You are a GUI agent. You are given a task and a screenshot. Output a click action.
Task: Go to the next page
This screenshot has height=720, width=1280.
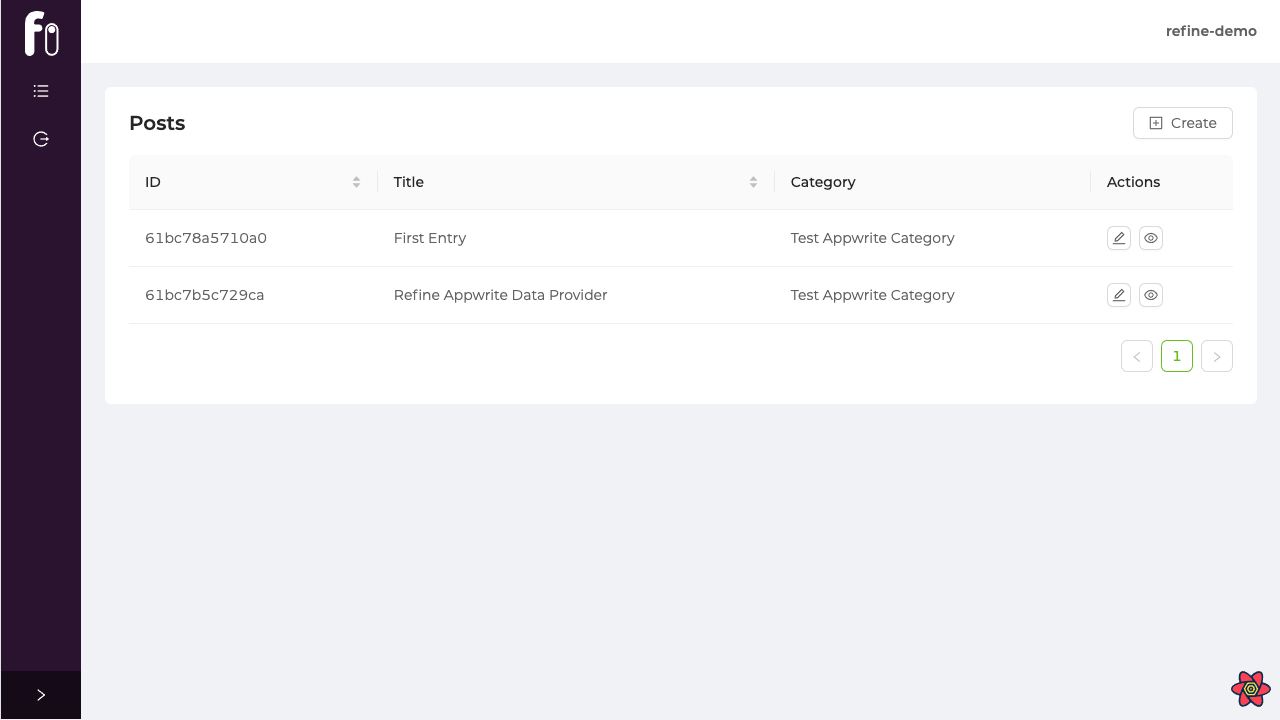point(1217,356)
